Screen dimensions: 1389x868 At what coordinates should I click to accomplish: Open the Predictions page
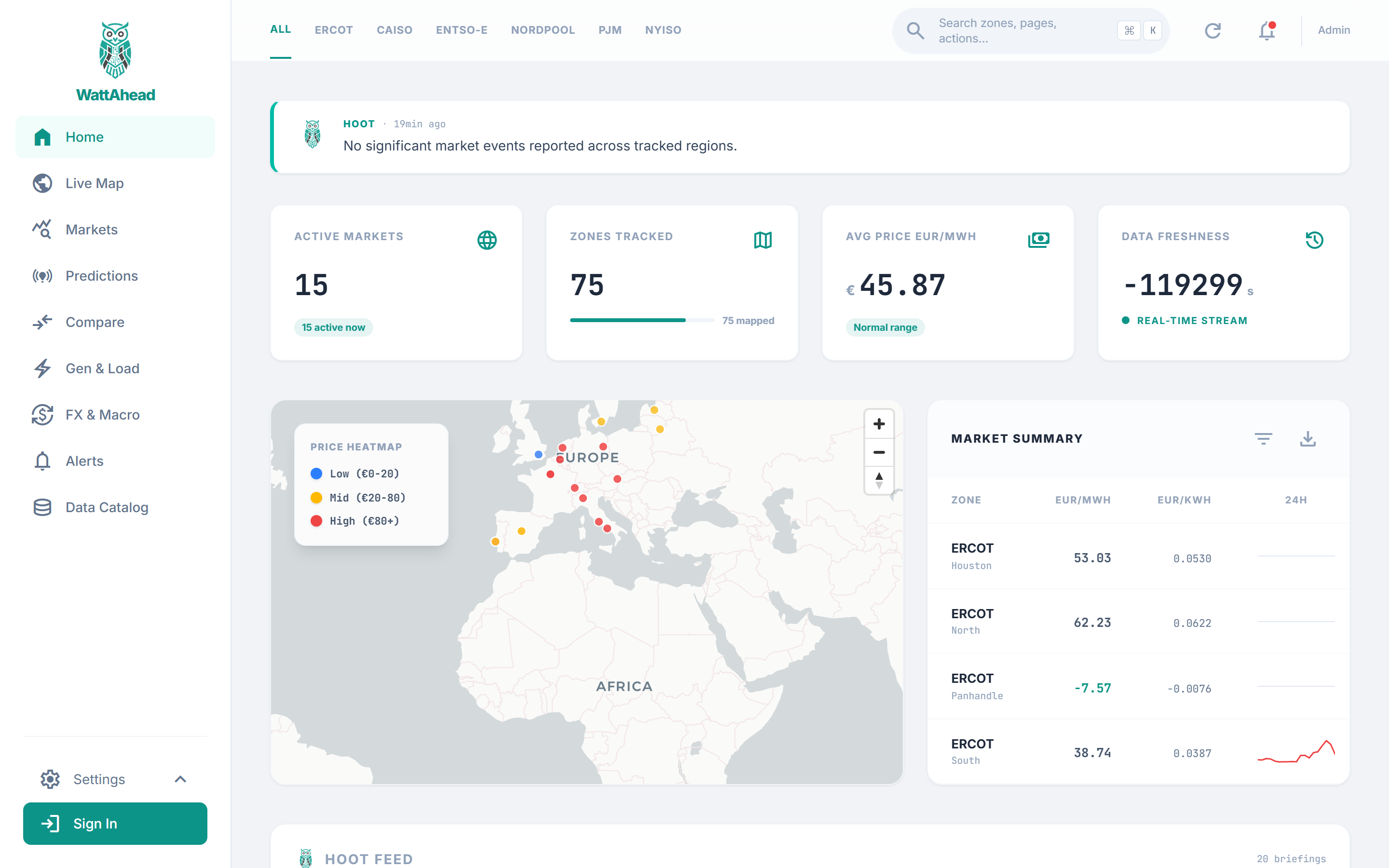(115, 276)
